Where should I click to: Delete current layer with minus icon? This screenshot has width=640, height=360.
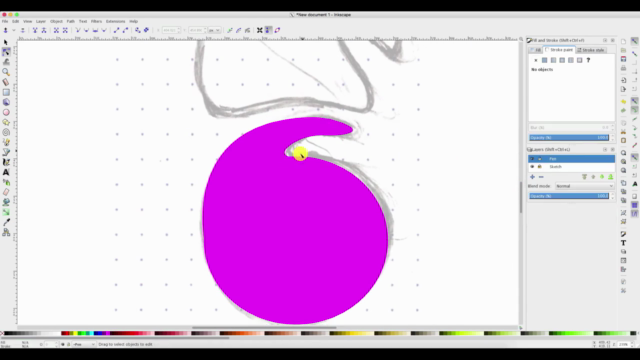pyautogui.click(x=541, y=177)
